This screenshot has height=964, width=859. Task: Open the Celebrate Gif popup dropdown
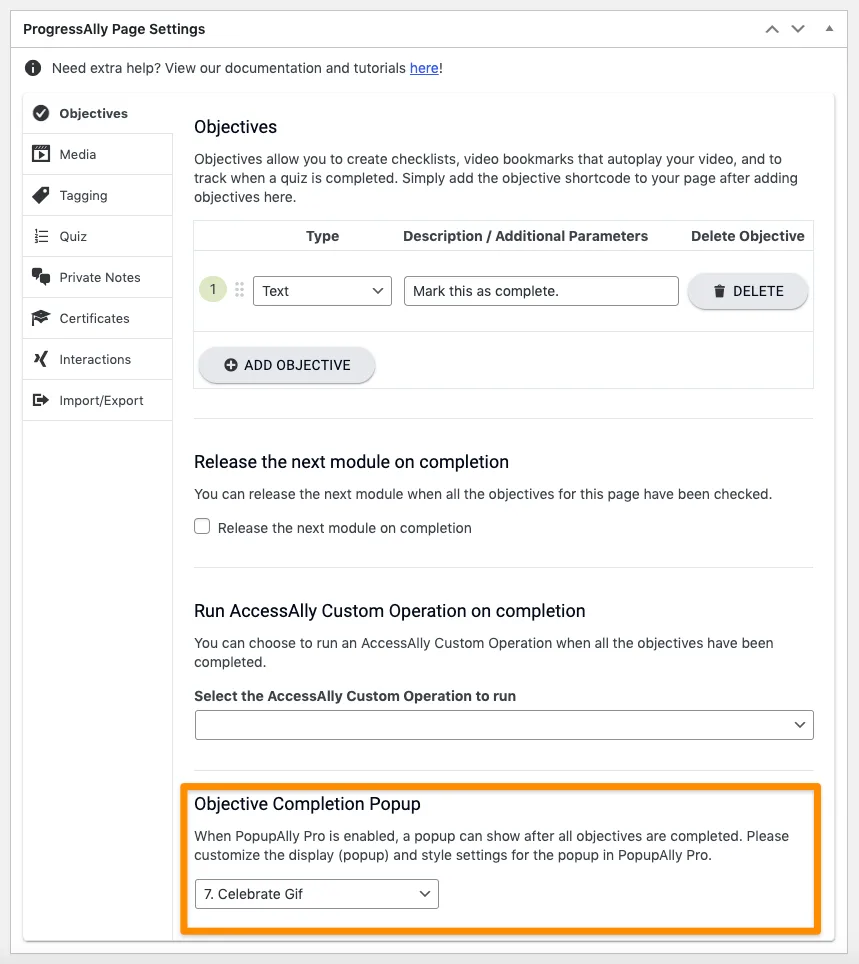coord(316,893)
